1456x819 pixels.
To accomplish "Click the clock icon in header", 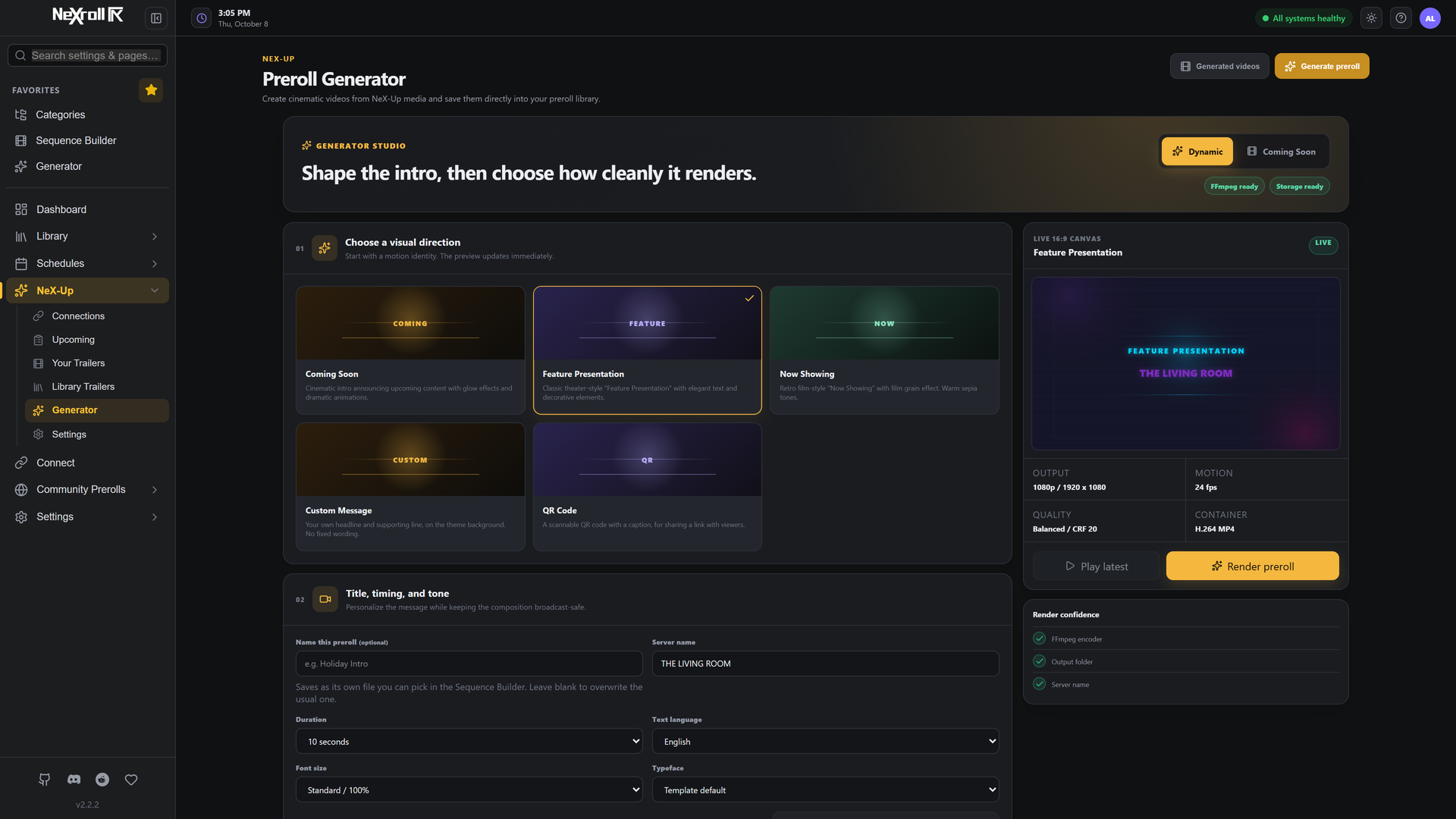I will (201, 18).
